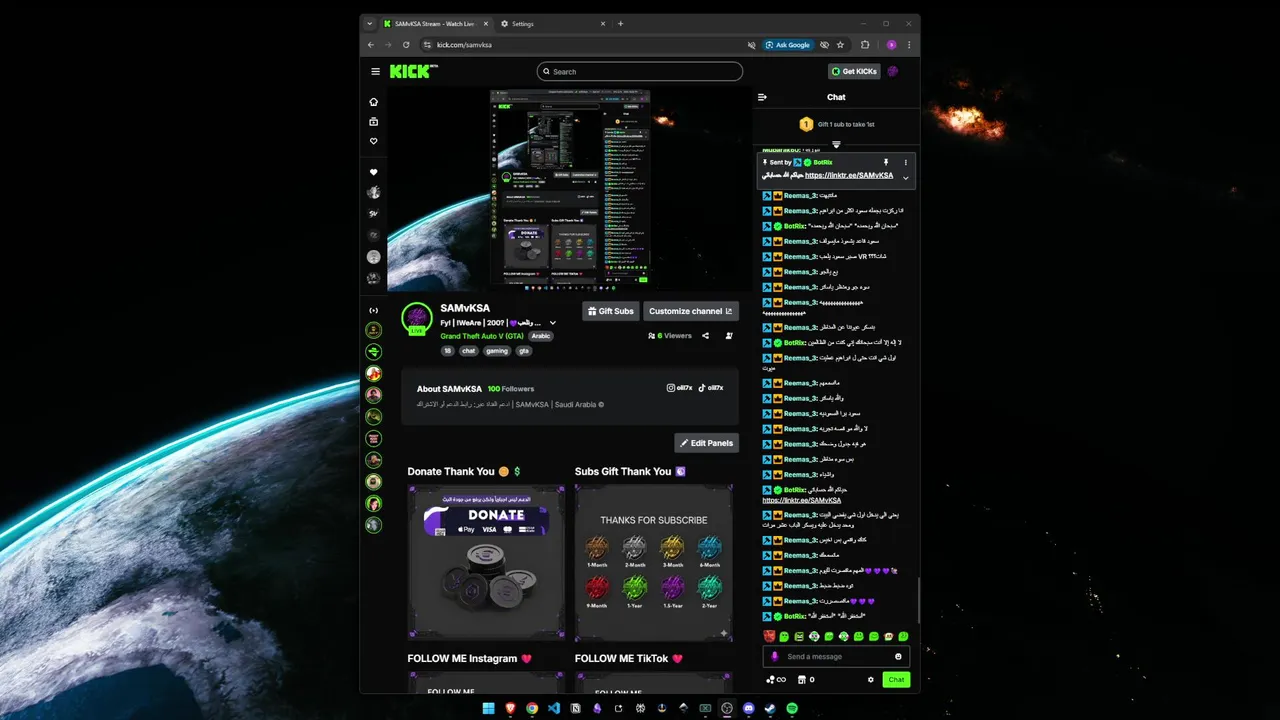Click the channel points infinity icon
This screenshot has width=1280, height=720.
click(775, 680)
